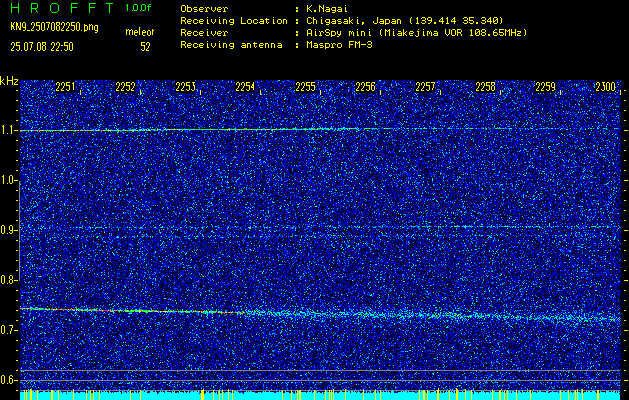629x400 pixels.
Task: Click the 2252 time axis marker
Action: (125, 87)
